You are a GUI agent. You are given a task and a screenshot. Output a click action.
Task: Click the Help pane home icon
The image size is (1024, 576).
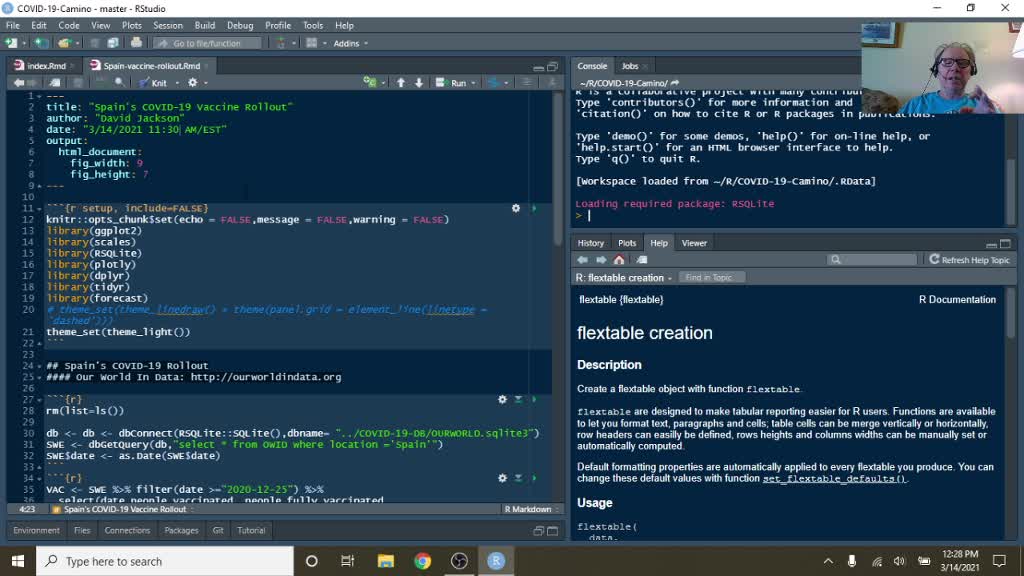tap(619, 260)
